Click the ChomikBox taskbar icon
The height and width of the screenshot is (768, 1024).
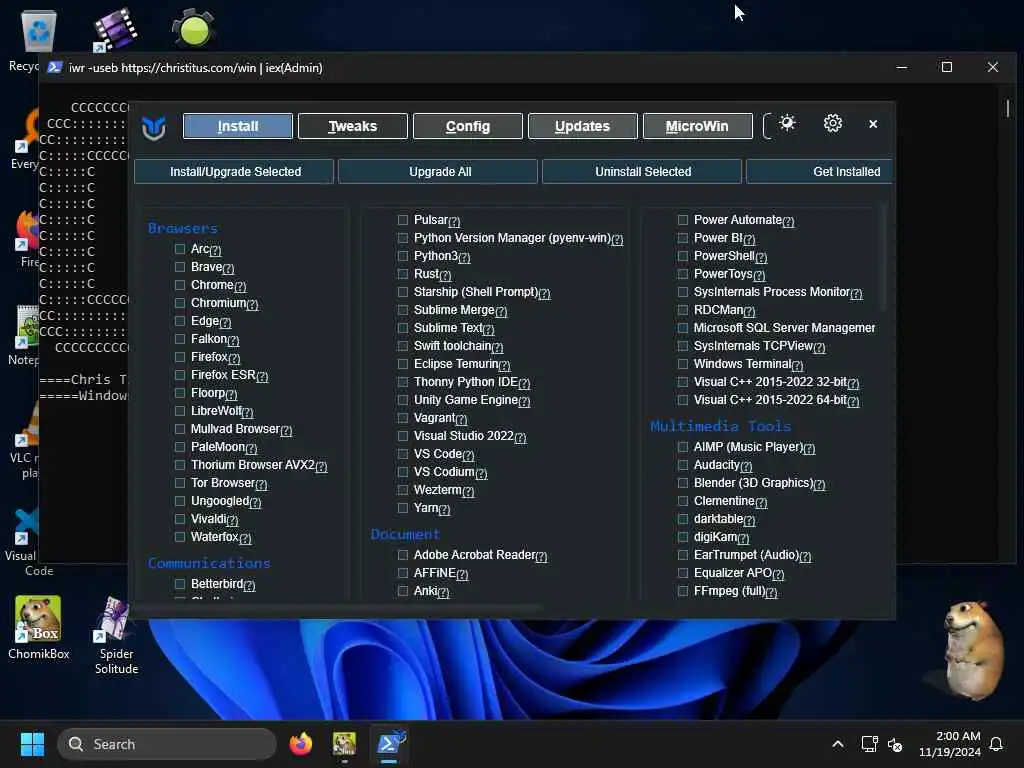[x=344, y=744]
